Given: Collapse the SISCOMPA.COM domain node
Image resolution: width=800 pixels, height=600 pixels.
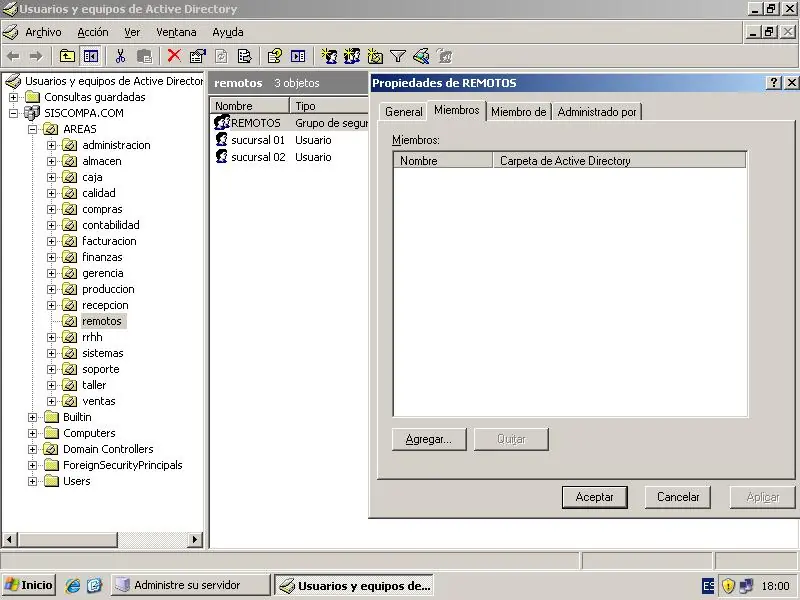Looking at the screenshot, I should (x=13, y=113).
